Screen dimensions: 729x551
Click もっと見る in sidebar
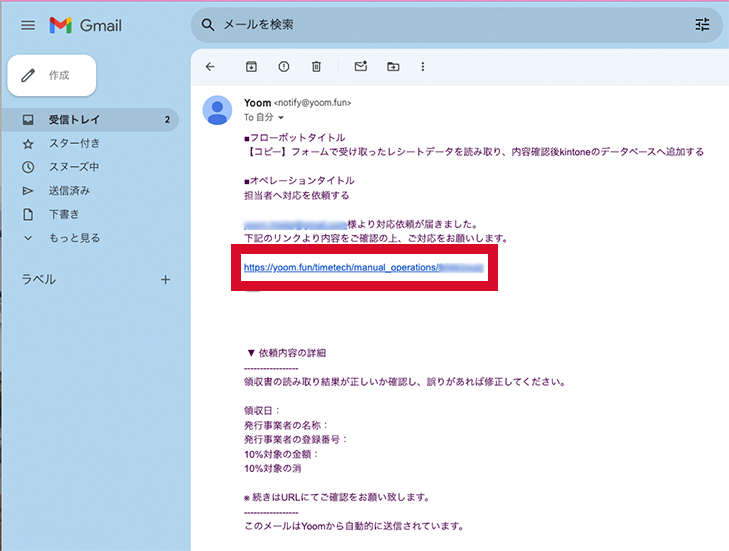[74, 238]
